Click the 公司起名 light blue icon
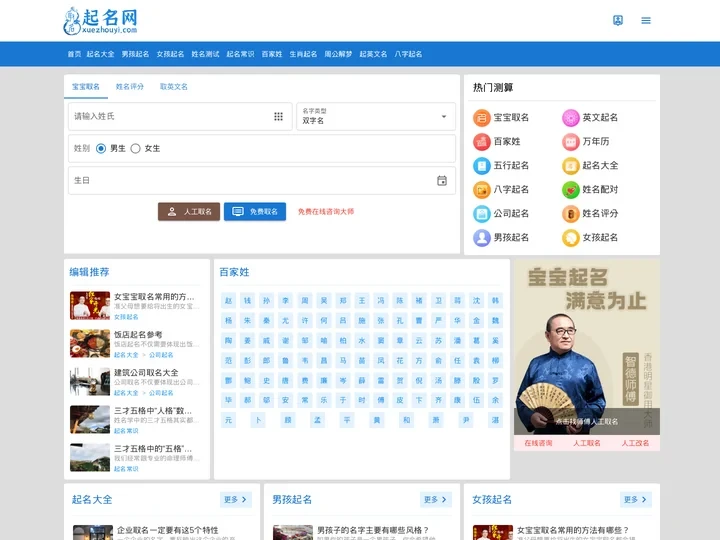This screenshot has width=720, height=540. 482,214
